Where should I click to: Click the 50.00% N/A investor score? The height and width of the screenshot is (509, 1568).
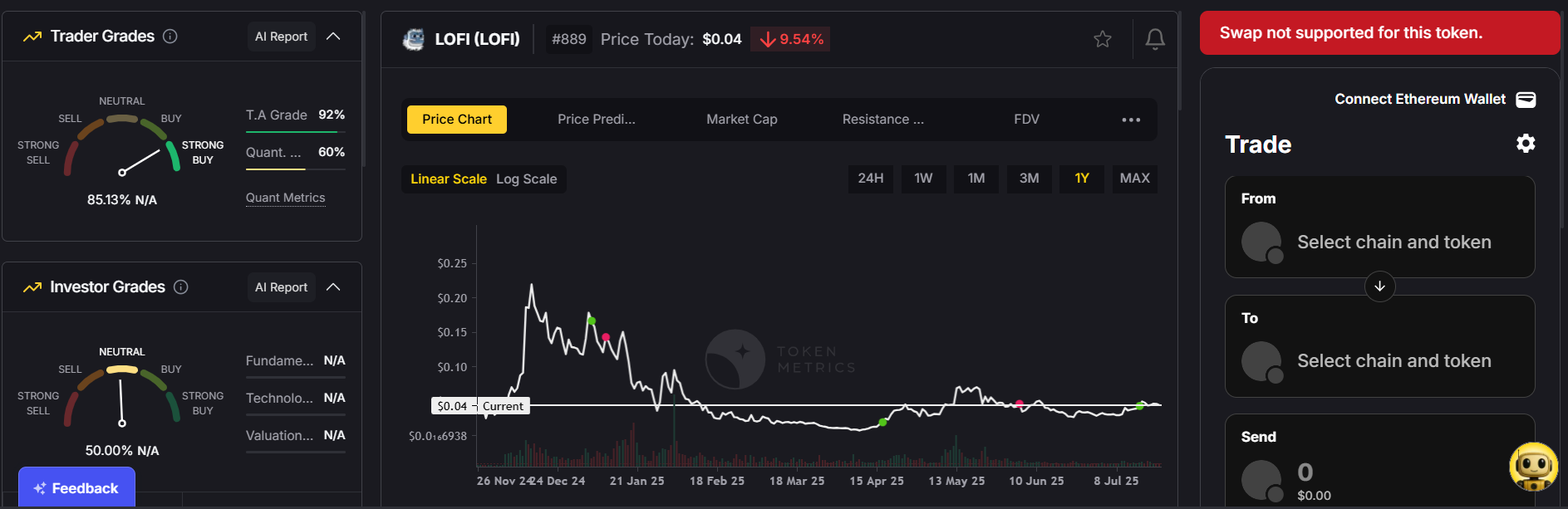point(122,451)
